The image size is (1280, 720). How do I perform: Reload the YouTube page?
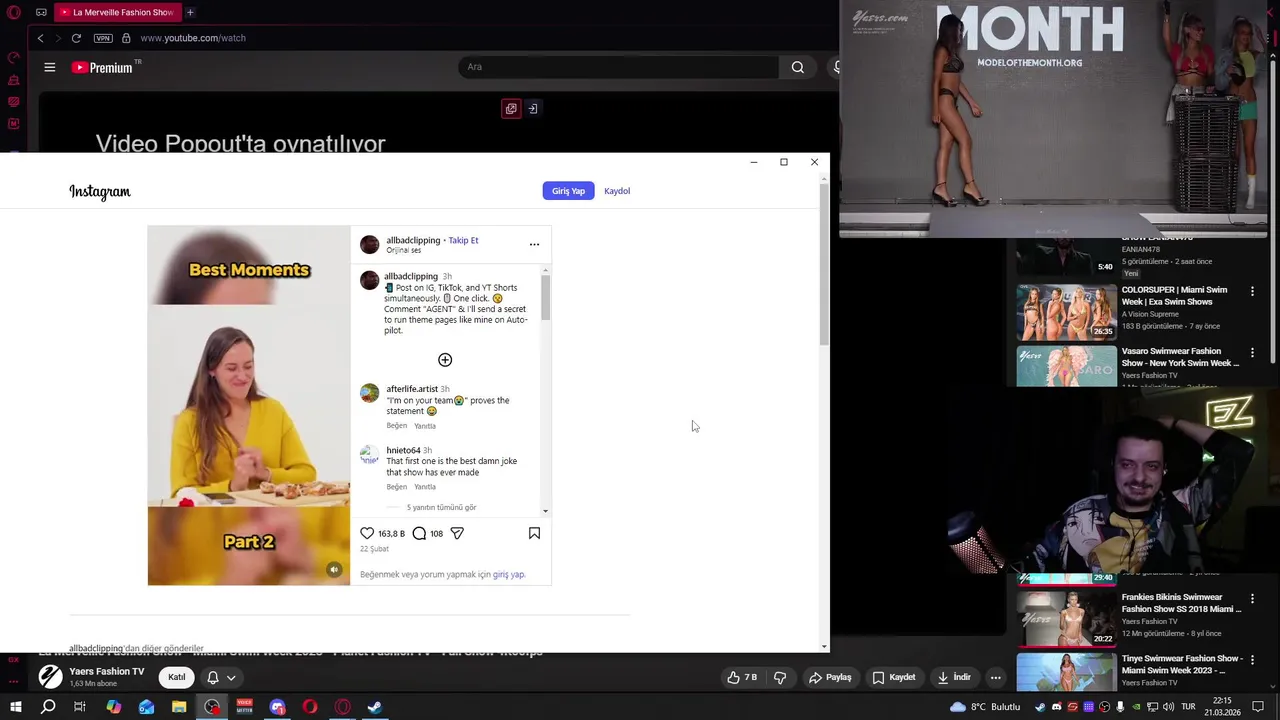click(76, 38)
